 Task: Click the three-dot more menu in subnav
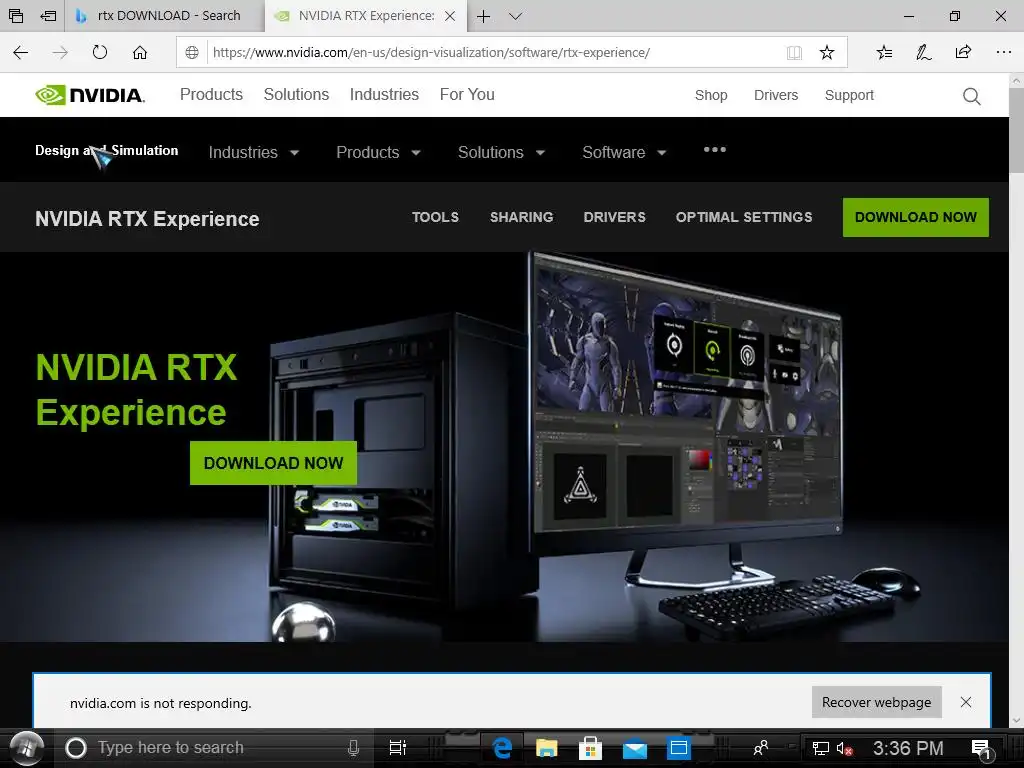coord(714,150)
